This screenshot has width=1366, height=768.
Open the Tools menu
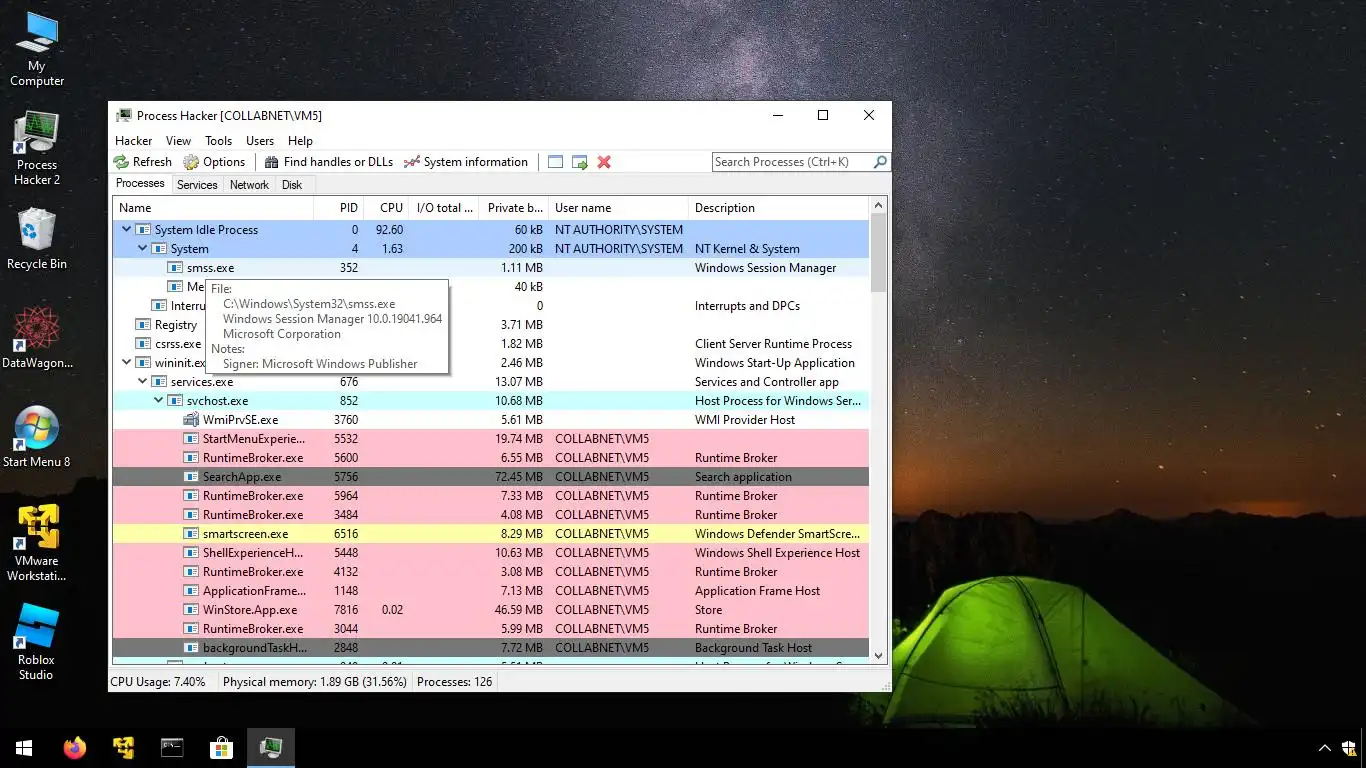pos(218,141)
